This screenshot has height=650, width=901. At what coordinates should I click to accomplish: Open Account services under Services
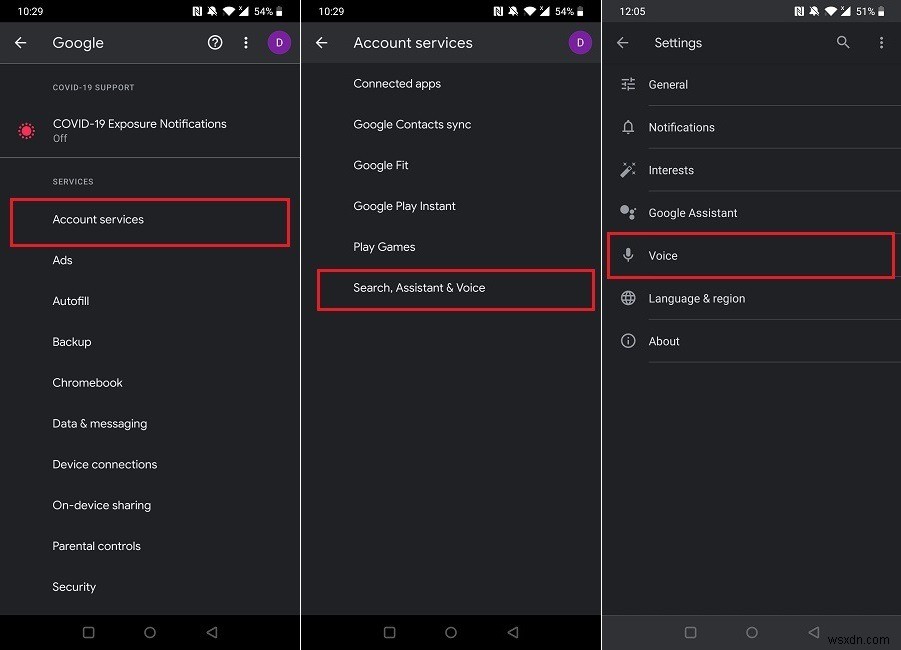pyautogui.click(x=97, y=219)
